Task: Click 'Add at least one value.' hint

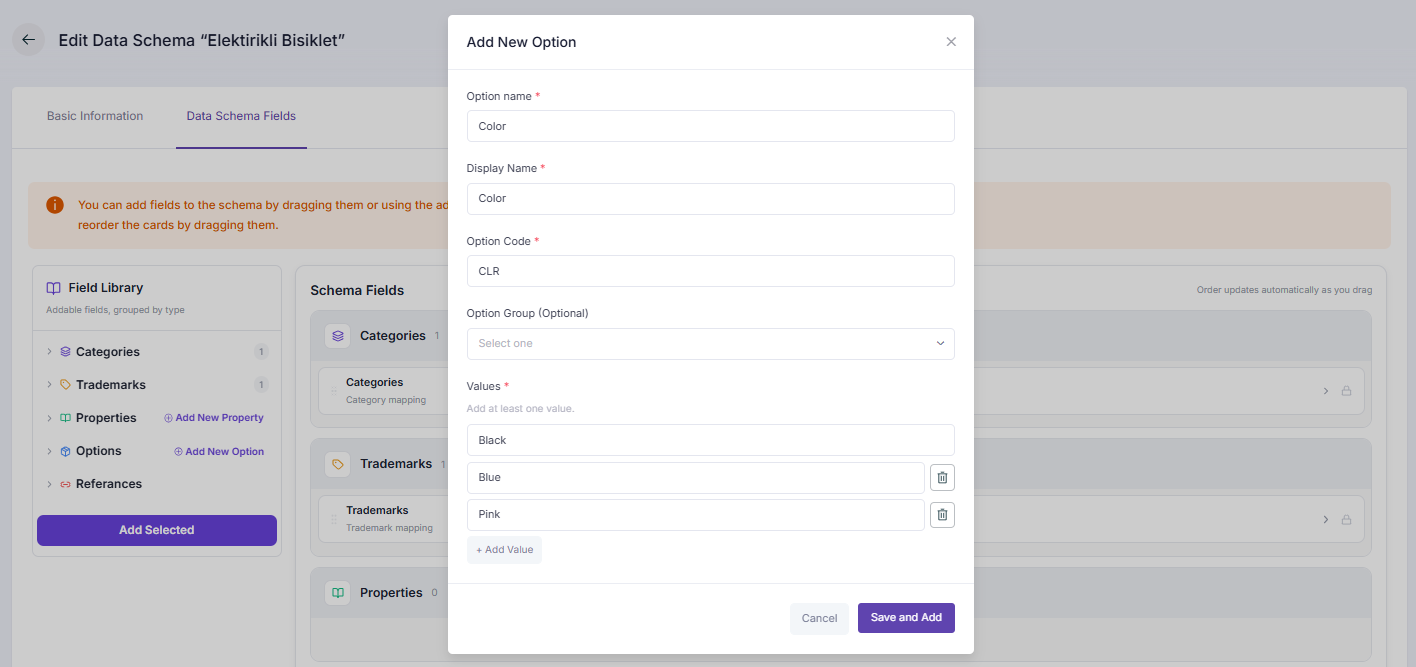Action: click(x=520, y=409)
